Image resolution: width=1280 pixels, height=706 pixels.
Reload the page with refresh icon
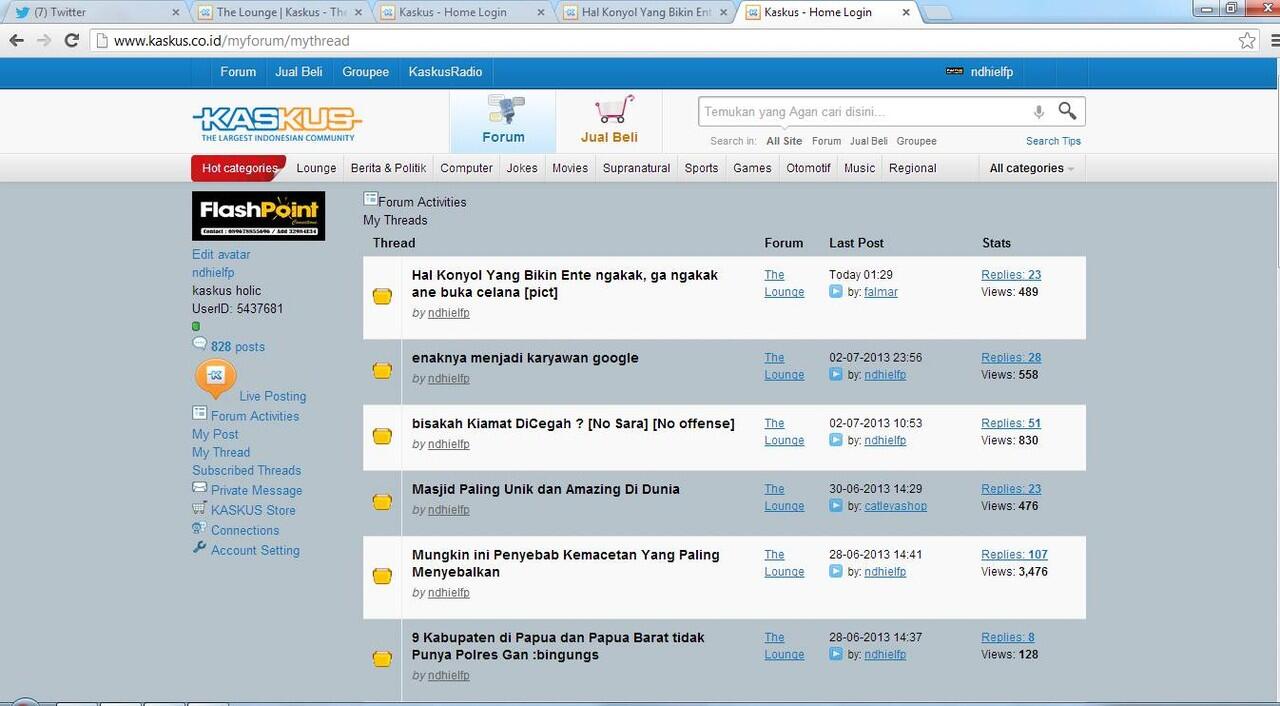[71, 41]
